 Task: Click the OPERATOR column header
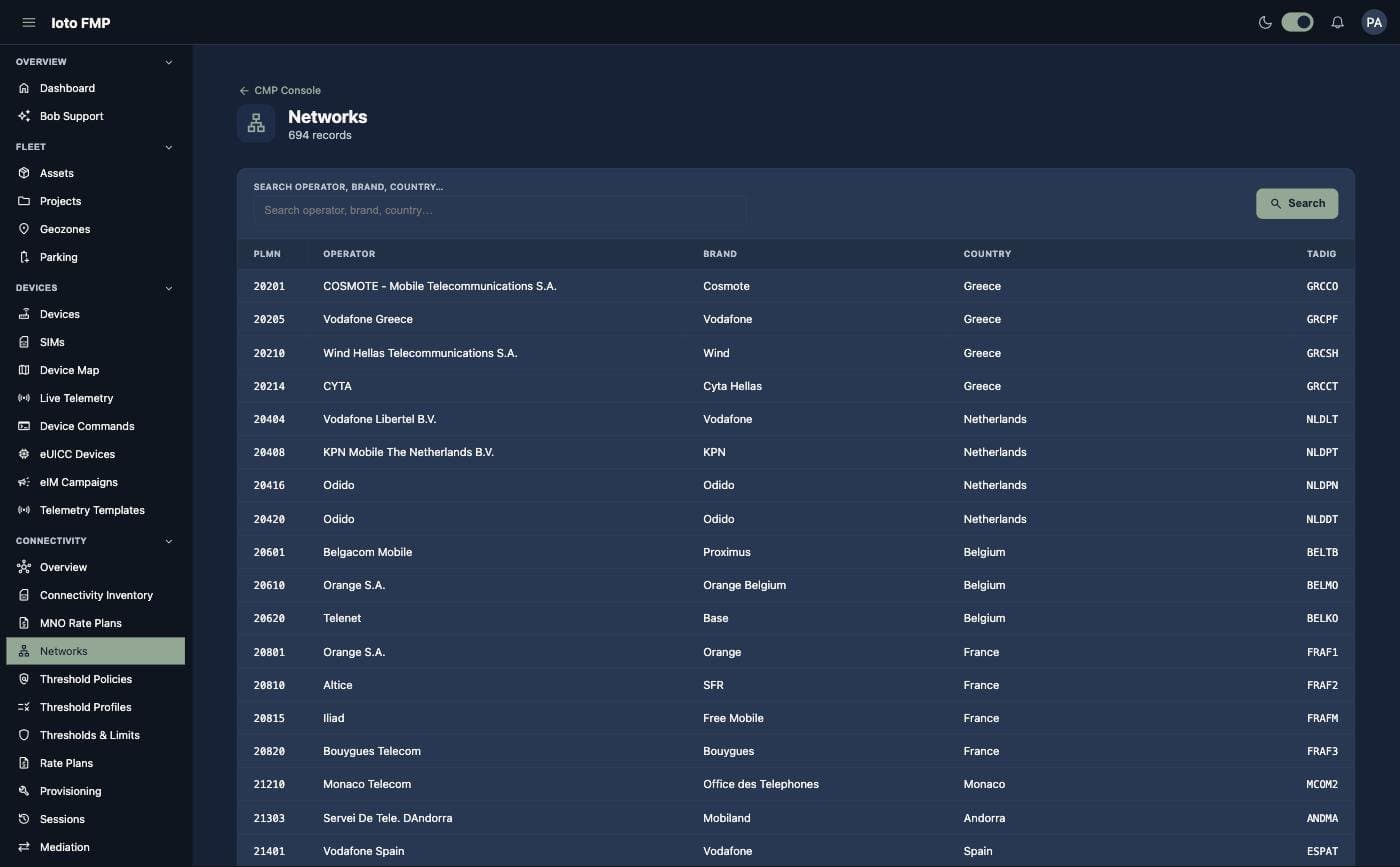349,254
